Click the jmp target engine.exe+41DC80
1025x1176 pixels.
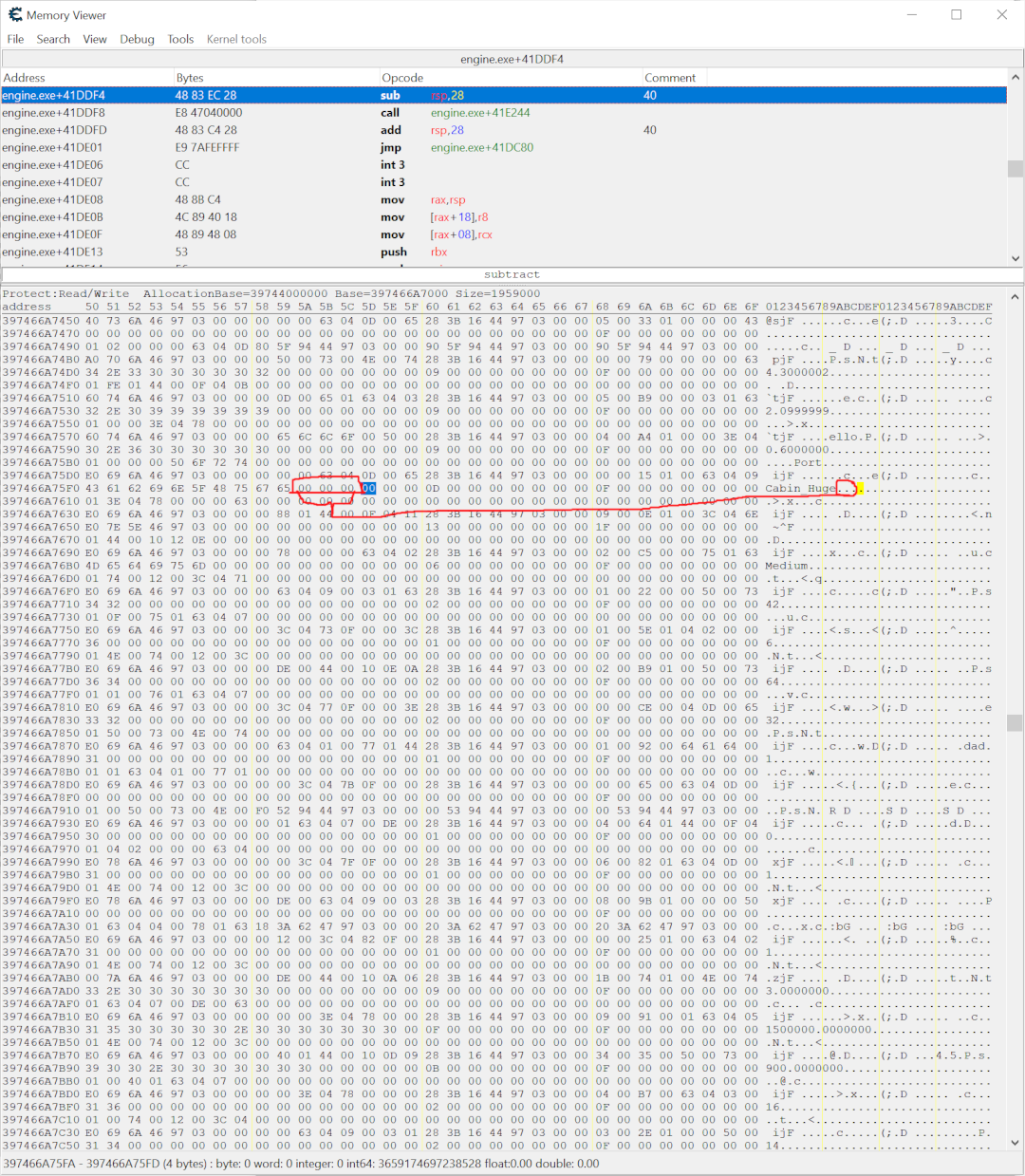481,147
